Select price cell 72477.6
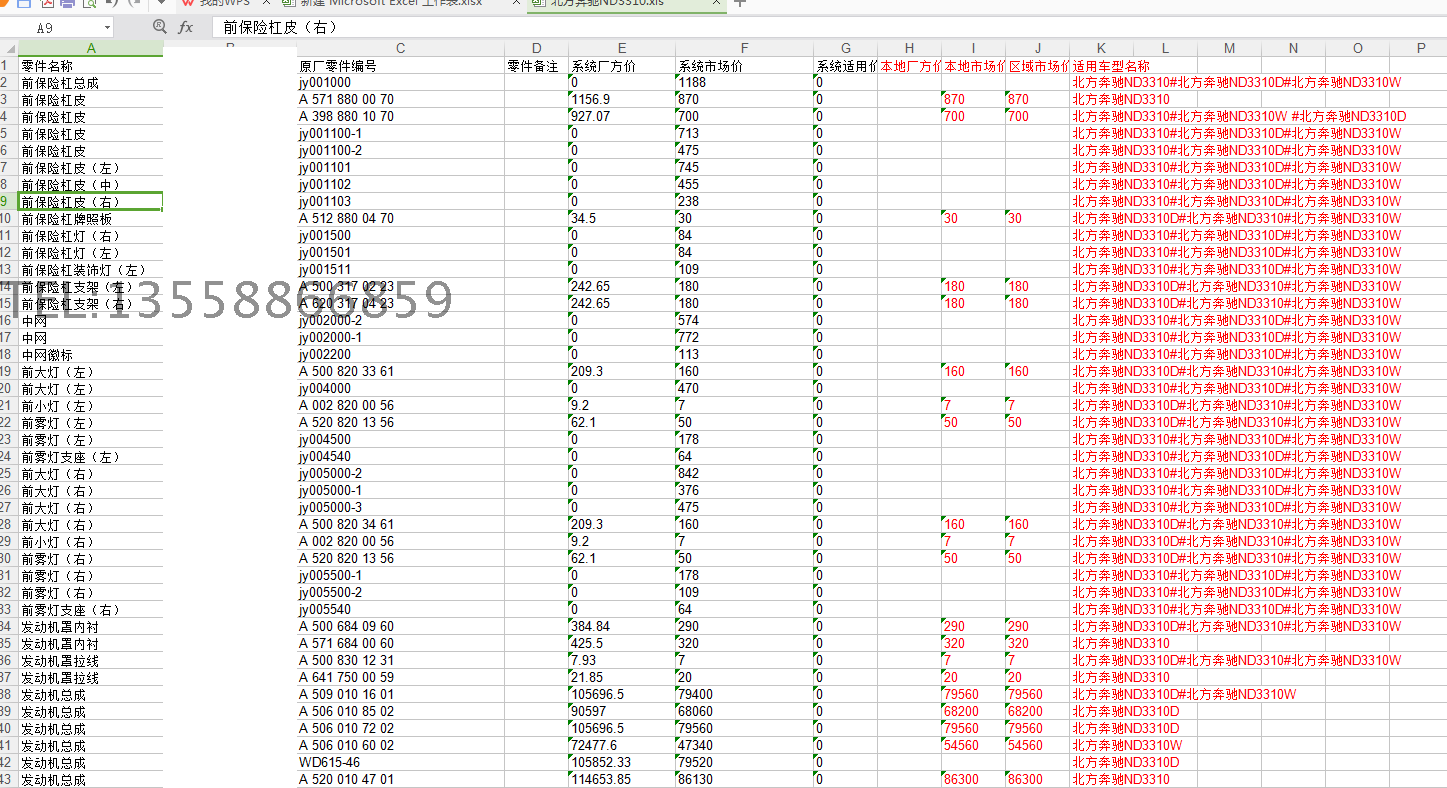The height and width of the screenshot is (788, 1447). click(621, 746)
